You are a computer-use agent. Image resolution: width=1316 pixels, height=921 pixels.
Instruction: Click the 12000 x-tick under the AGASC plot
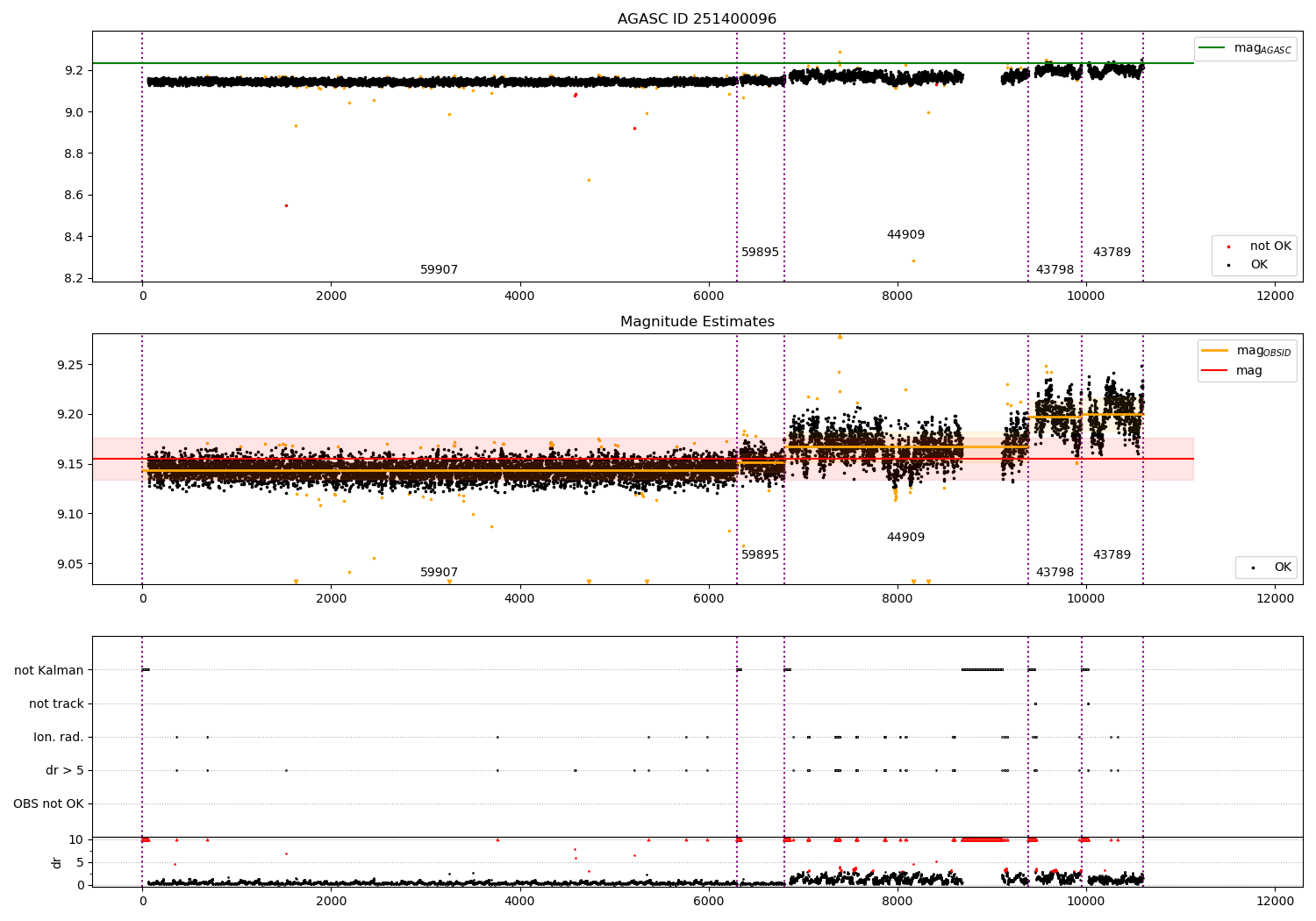click(x=1275, y=296)
